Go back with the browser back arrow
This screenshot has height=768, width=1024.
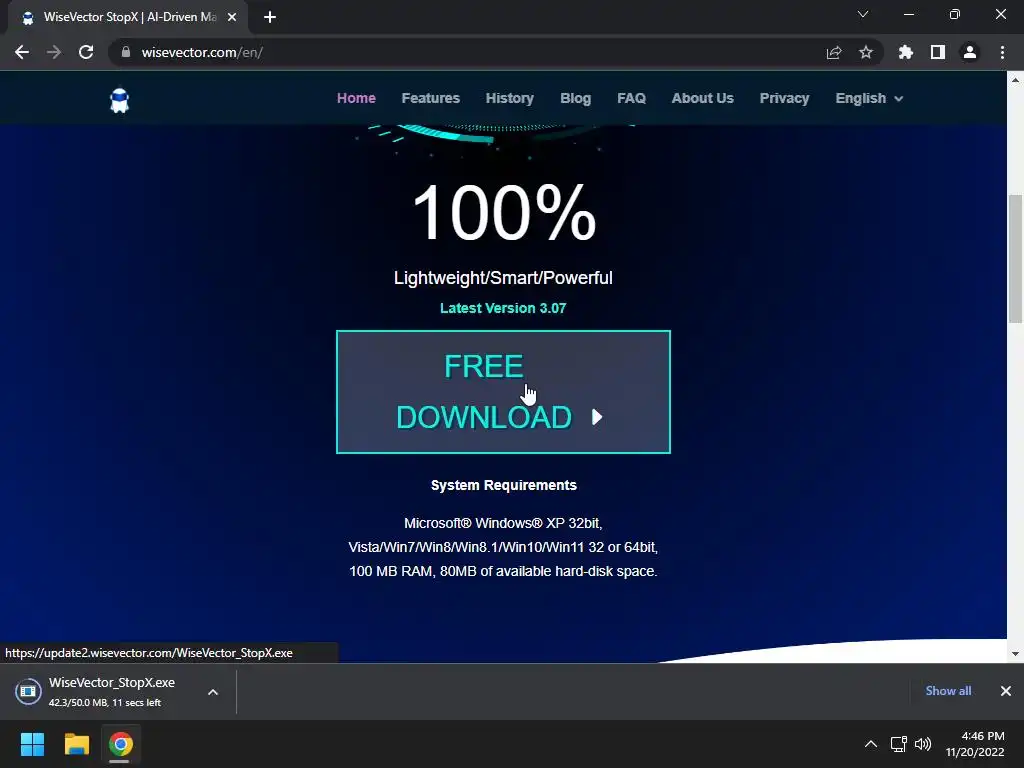click(22, 52)
